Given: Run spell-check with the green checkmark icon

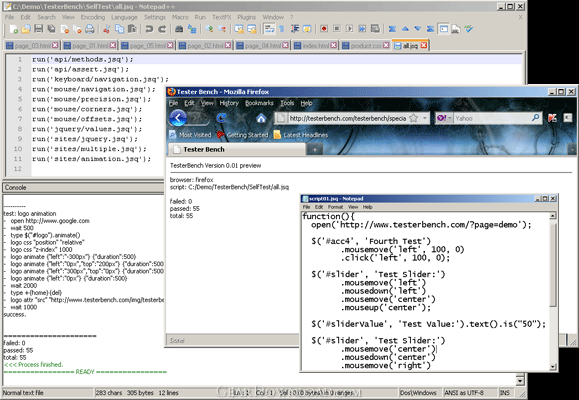Looking at the screenshot, I should point(469,29).
